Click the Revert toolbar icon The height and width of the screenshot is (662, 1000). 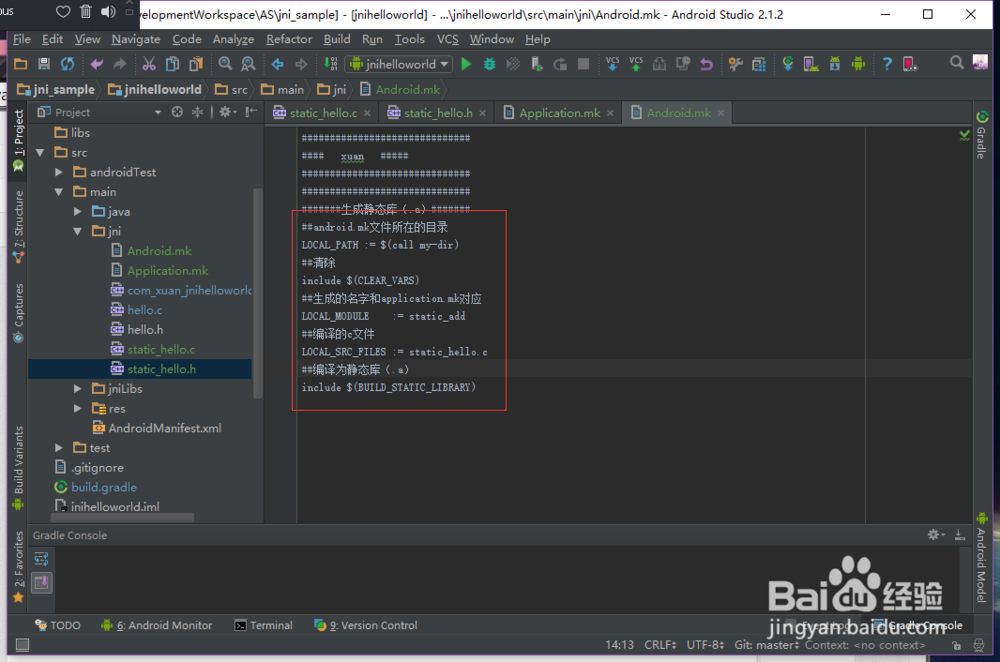[x=706, y=64]
